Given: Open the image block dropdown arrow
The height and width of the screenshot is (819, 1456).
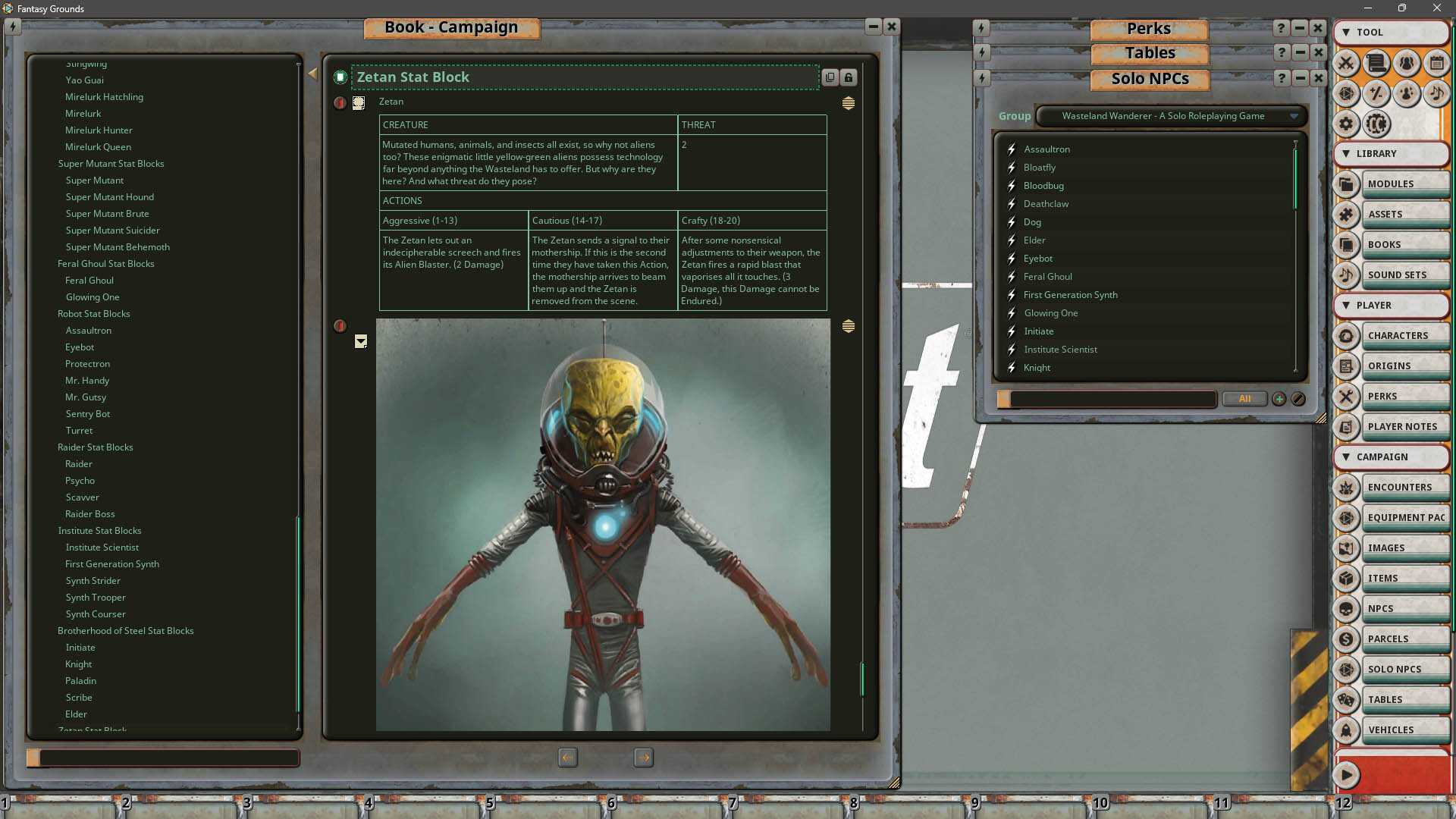Looking at the screenshot, I should [361, 341].
